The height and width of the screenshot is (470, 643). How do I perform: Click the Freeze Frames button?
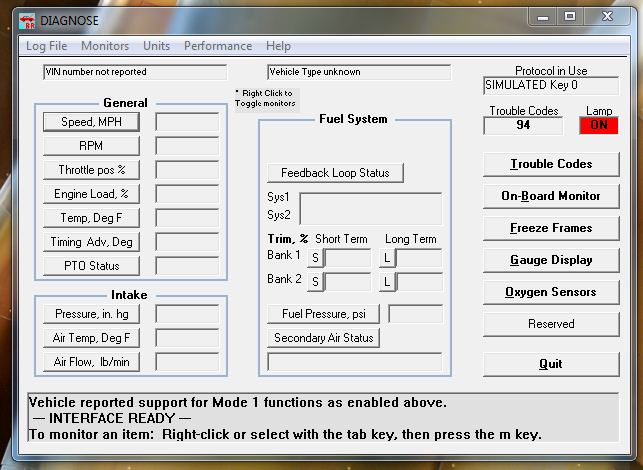pos(551,228)
